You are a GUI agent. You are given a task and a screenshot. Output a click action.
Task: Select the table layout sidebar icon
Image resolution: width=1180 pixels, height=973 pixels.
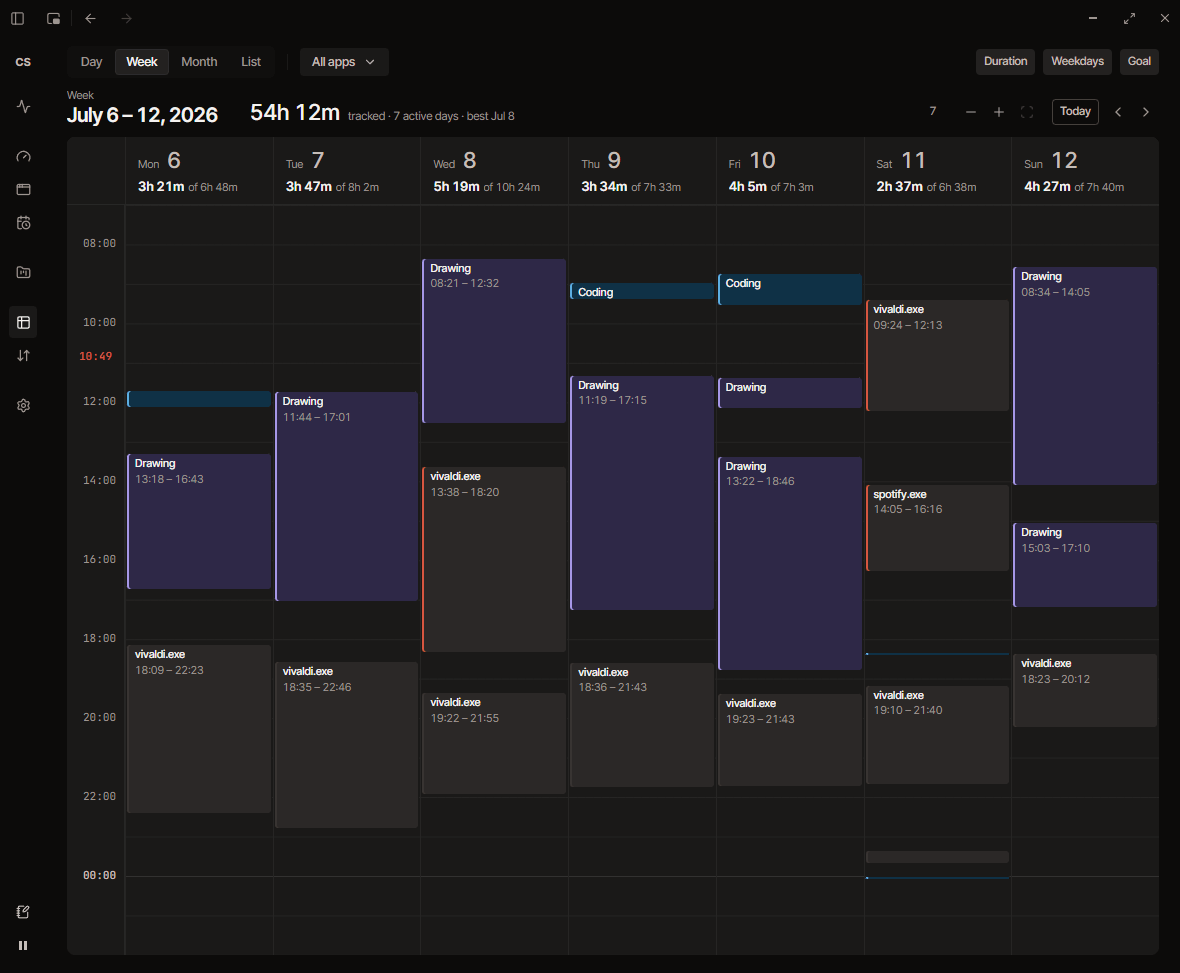[x=23, y=322]
